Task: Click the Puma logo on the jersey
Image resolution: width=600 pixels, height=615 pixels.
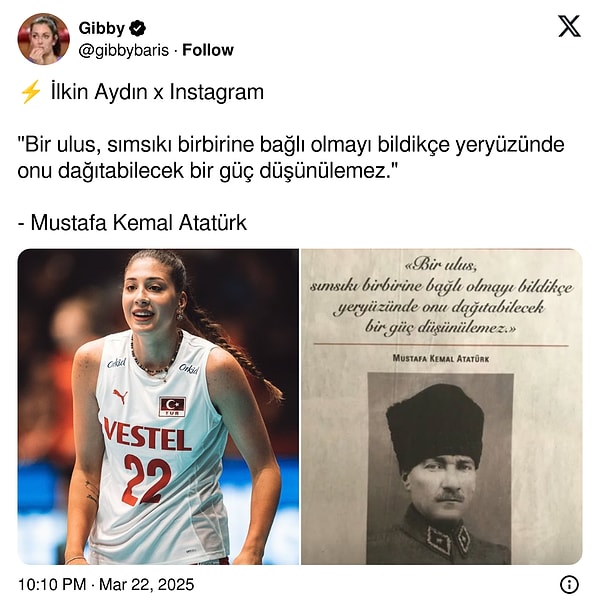Action: [x=120, y=396]
